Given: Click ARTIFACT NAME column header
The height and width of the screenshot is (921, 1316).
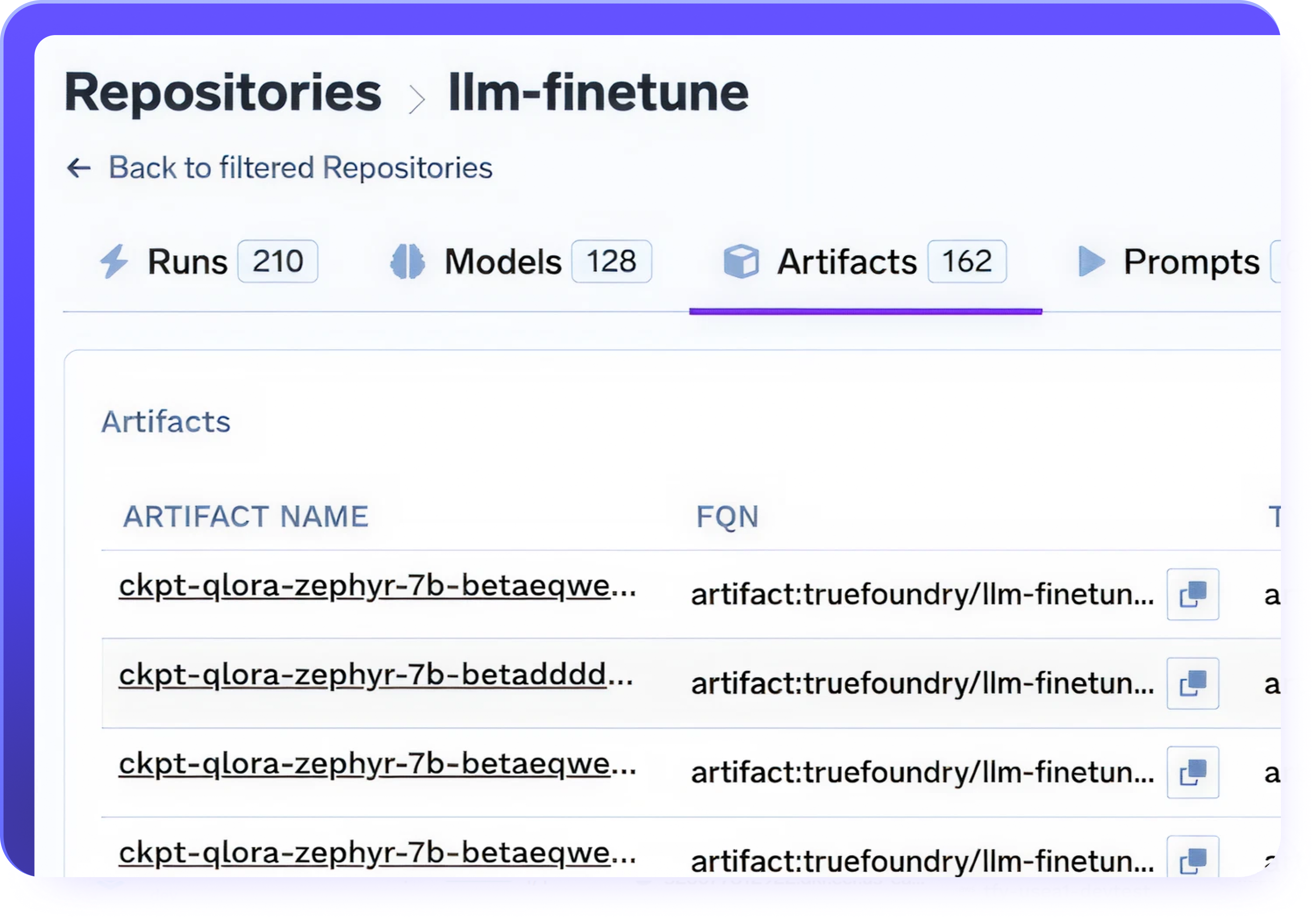Looking at the screenshot, I should tap(246, 516).
